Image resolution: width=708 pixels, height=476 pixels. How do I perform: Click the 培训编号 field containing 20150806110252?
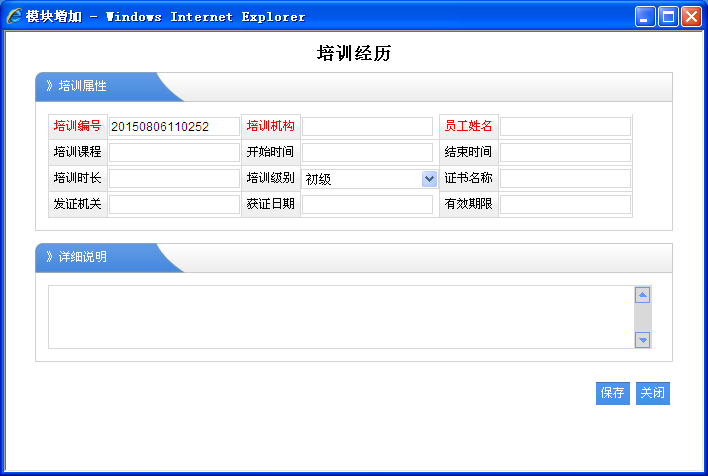[174, 127]
